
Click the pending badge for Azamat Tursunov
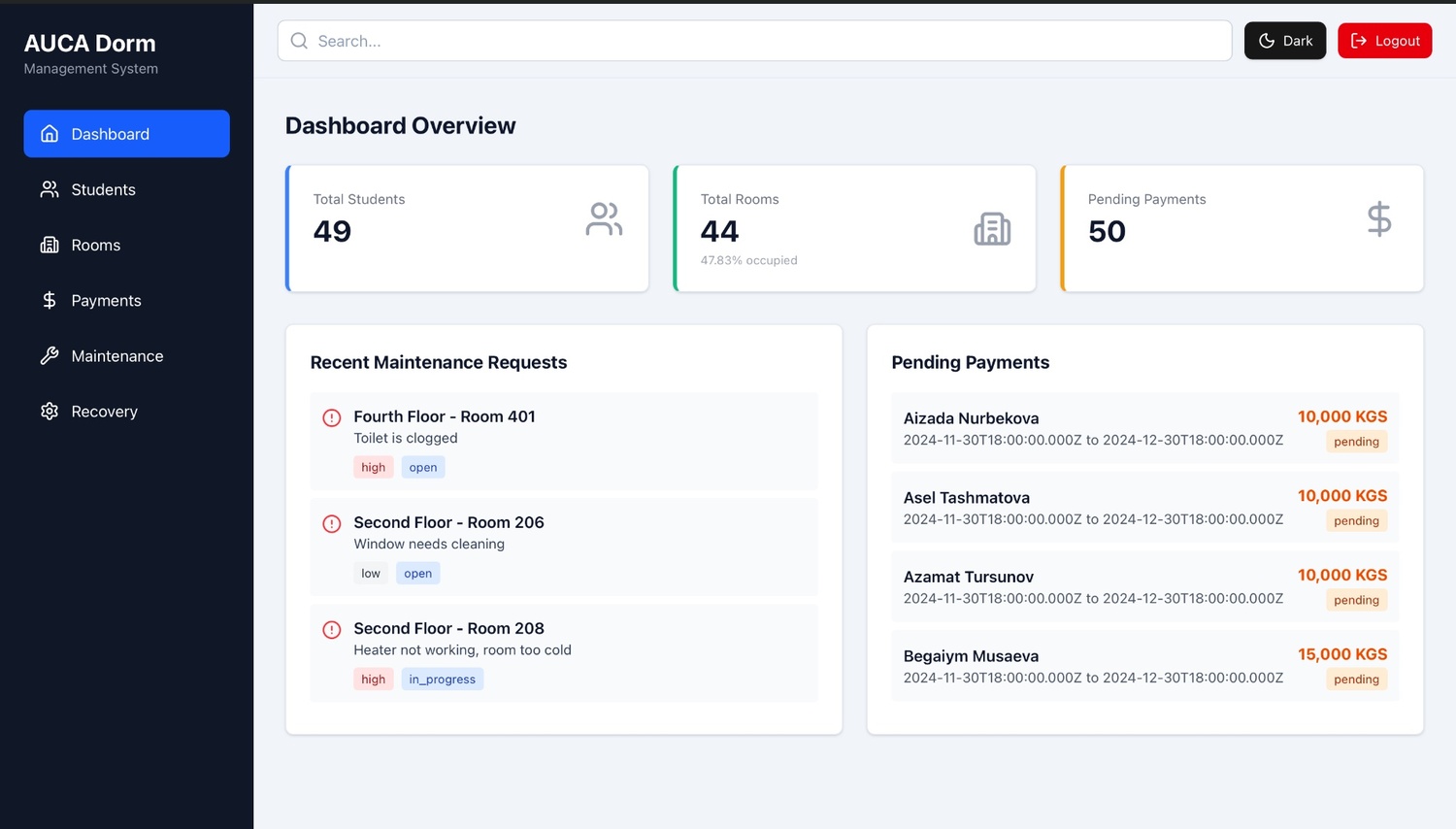pos(1357,601)
